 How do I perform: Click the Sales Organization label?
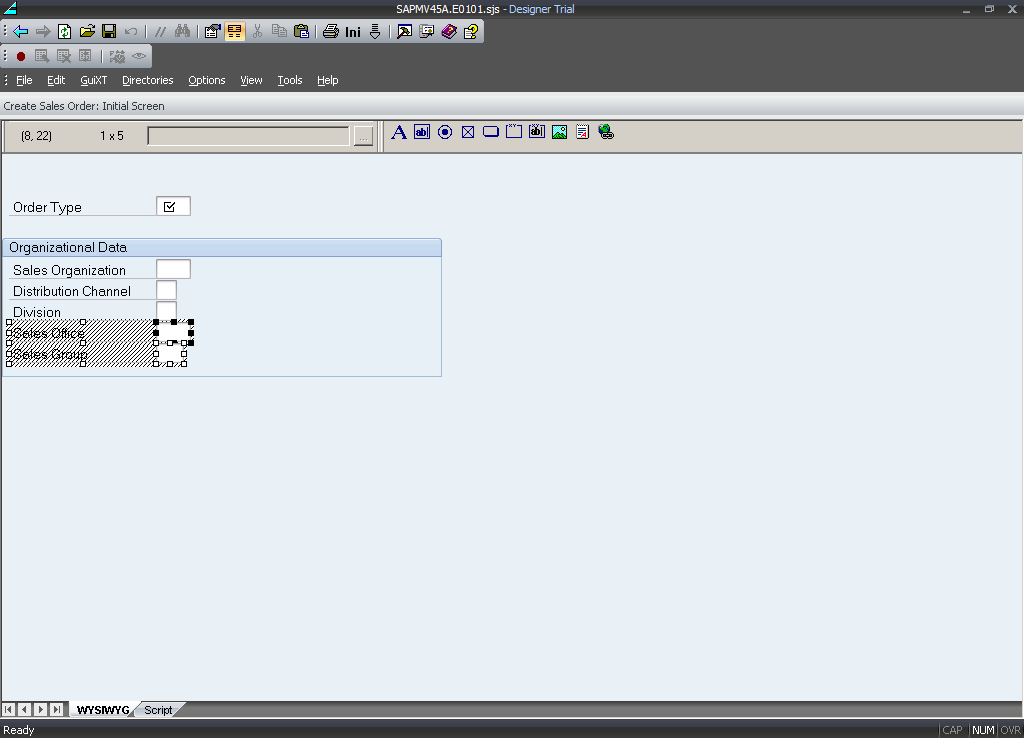(x=69, y=270)
